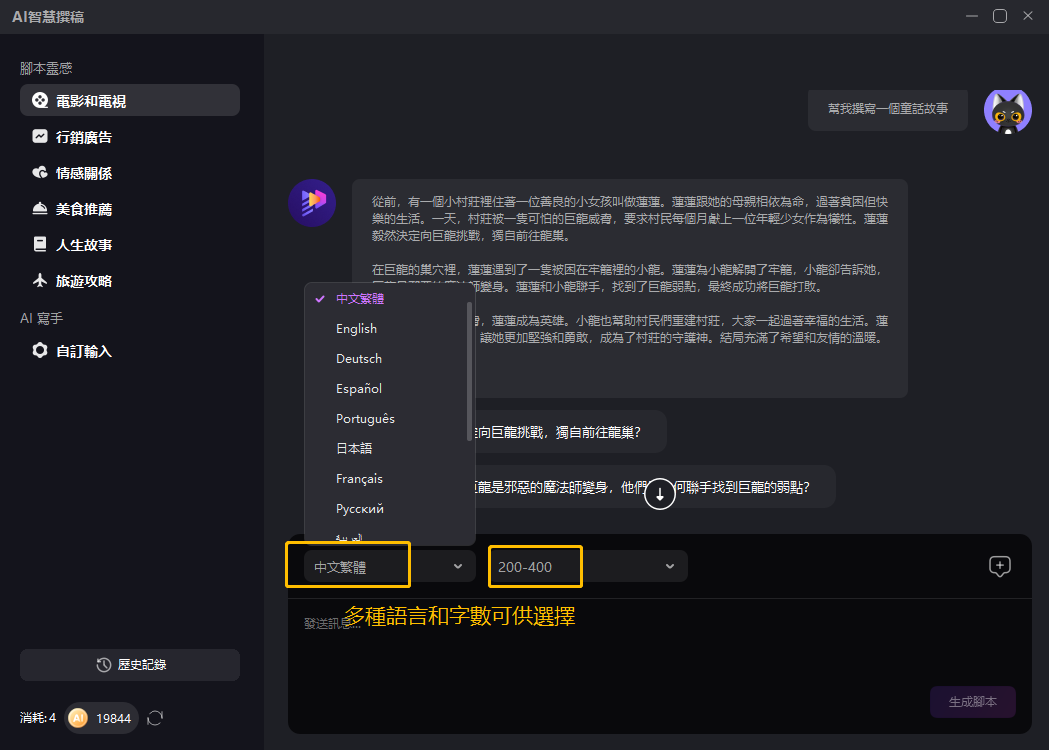Screen dimensions: 1049x750
Task: Choose English from the language list
Action: tap(357, 328)
